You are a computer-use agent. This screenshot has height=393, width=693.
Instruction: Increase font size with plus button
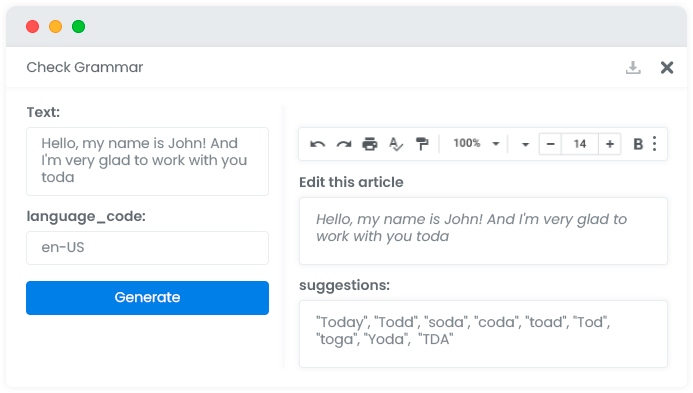tap(609, 144)
